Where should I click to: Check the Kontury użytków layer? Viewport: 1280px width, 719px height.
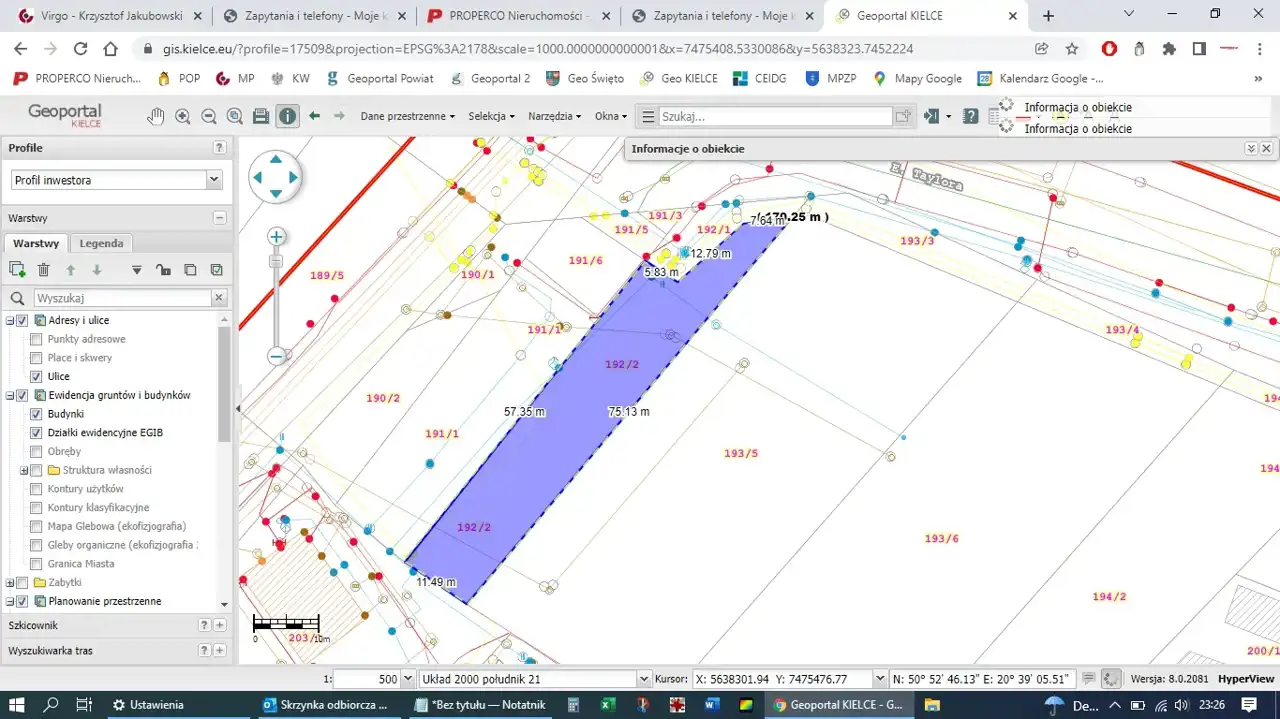tap(37, 489)
